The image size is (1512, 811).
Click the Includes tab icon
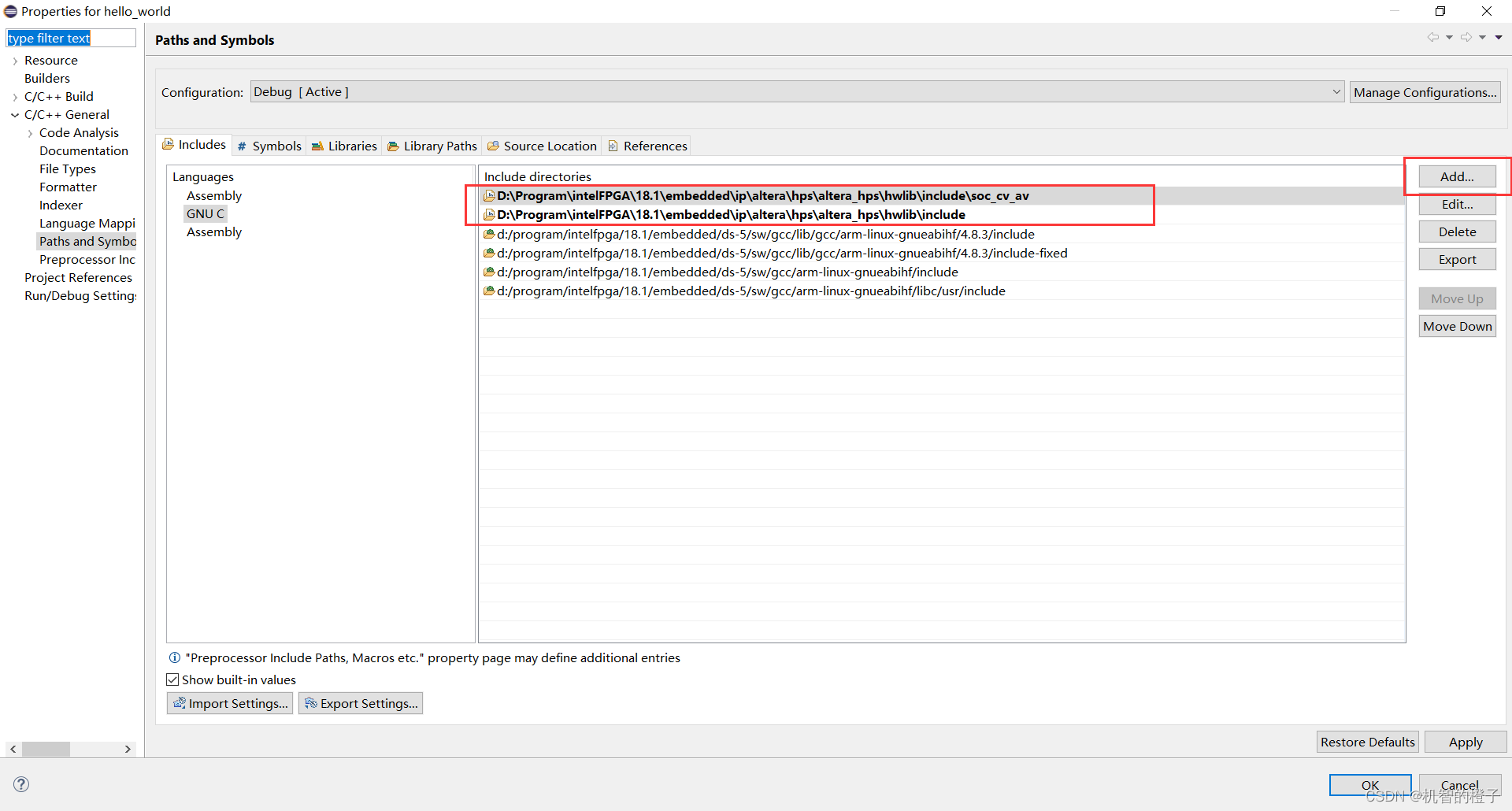(x=168, y=144)
